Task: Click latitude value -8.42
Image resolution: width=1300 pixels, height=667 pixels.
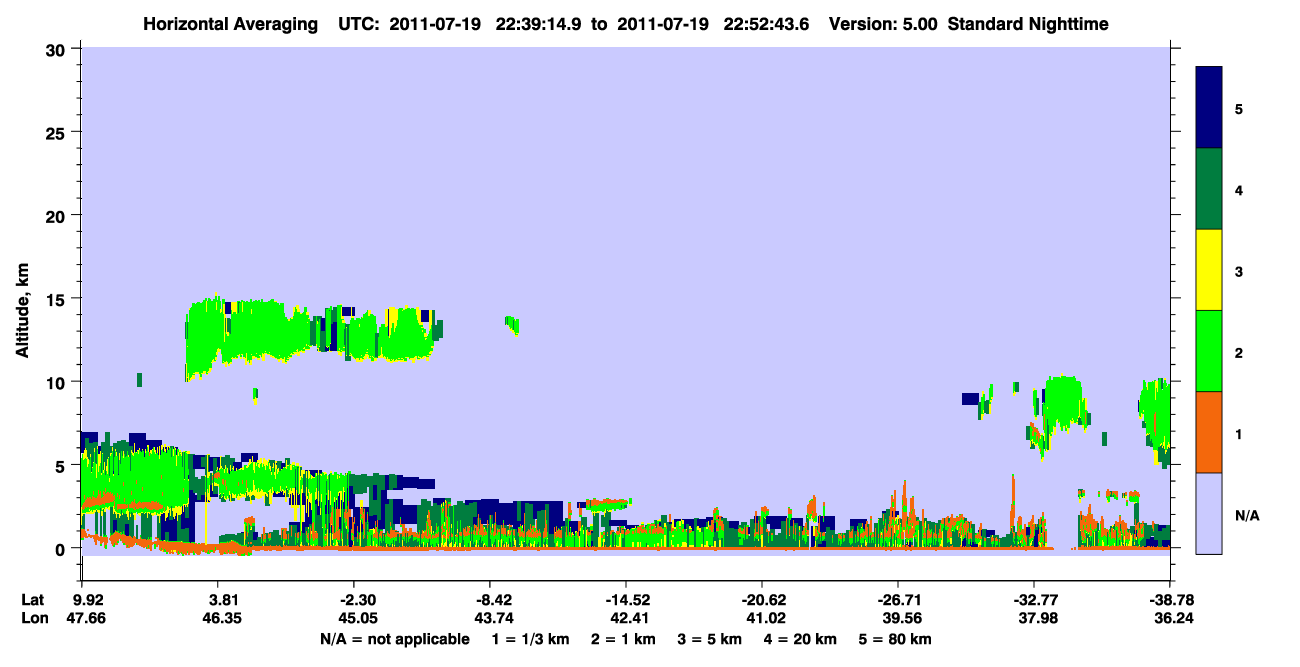Action: click(x=494, y=600)
